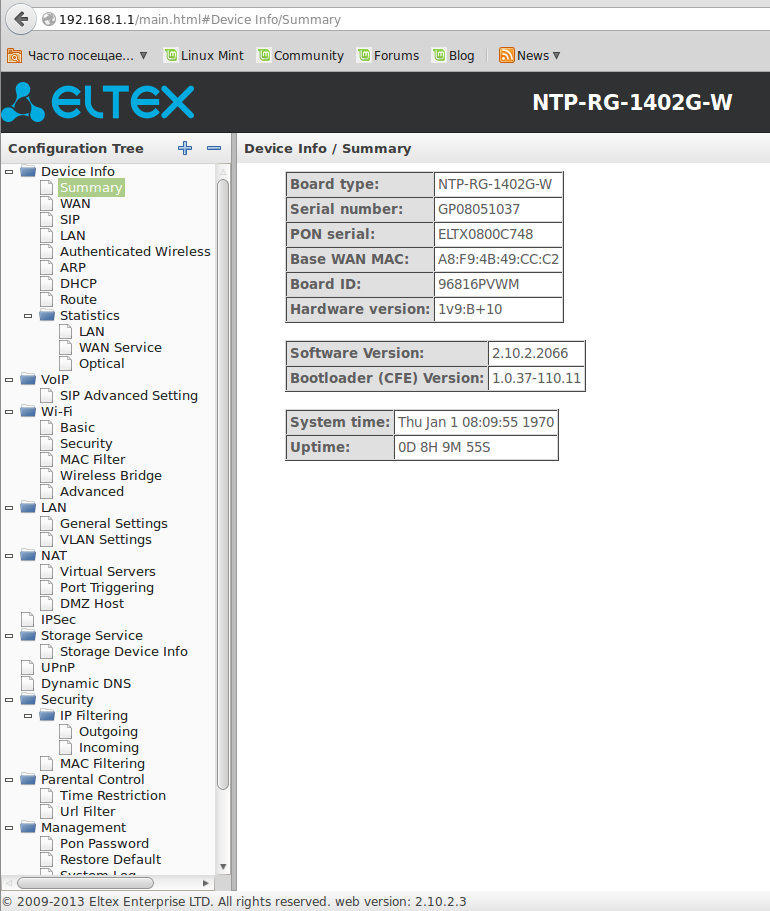Open Virtual Servers page
770x911 pixels.
108,571
